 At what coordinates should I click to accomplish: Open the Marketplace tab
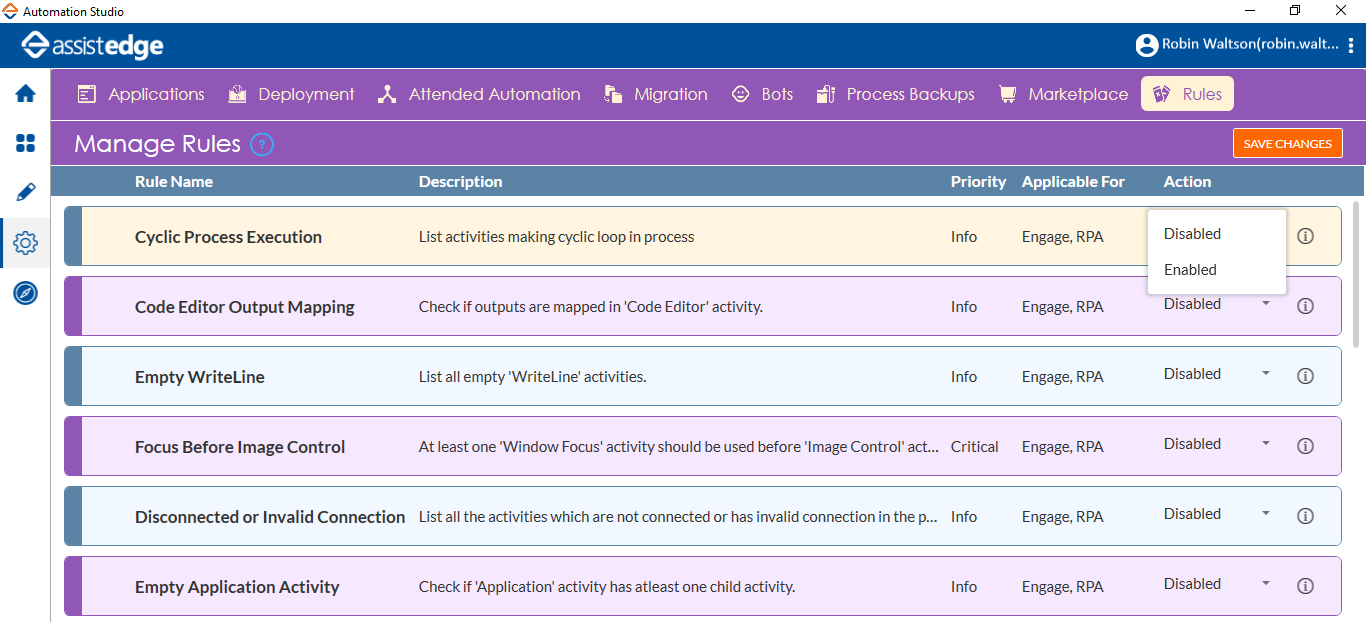[x=1063, y=94]
